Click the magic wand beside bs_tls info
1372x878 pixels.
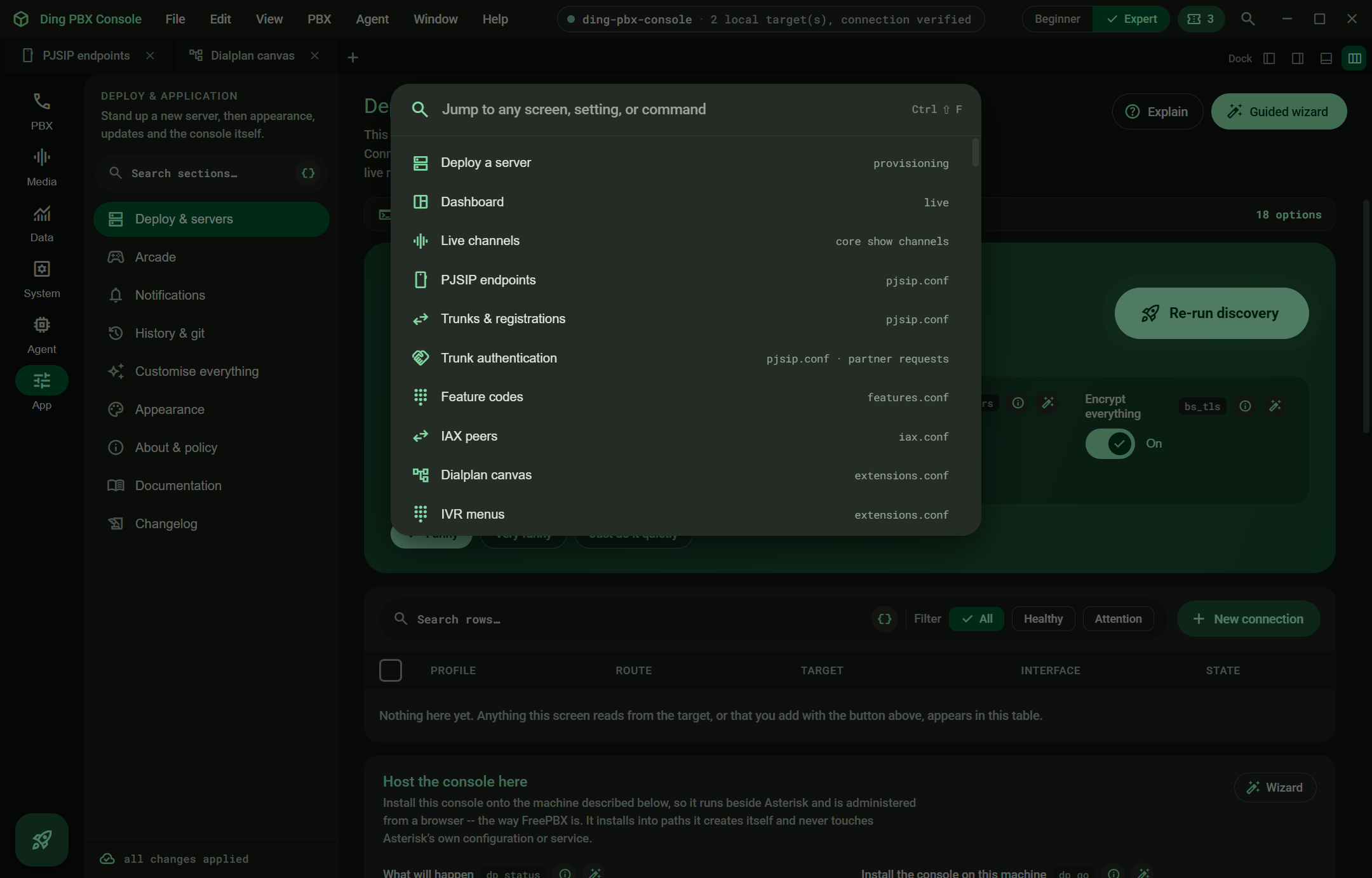(x=1275, y=406)
